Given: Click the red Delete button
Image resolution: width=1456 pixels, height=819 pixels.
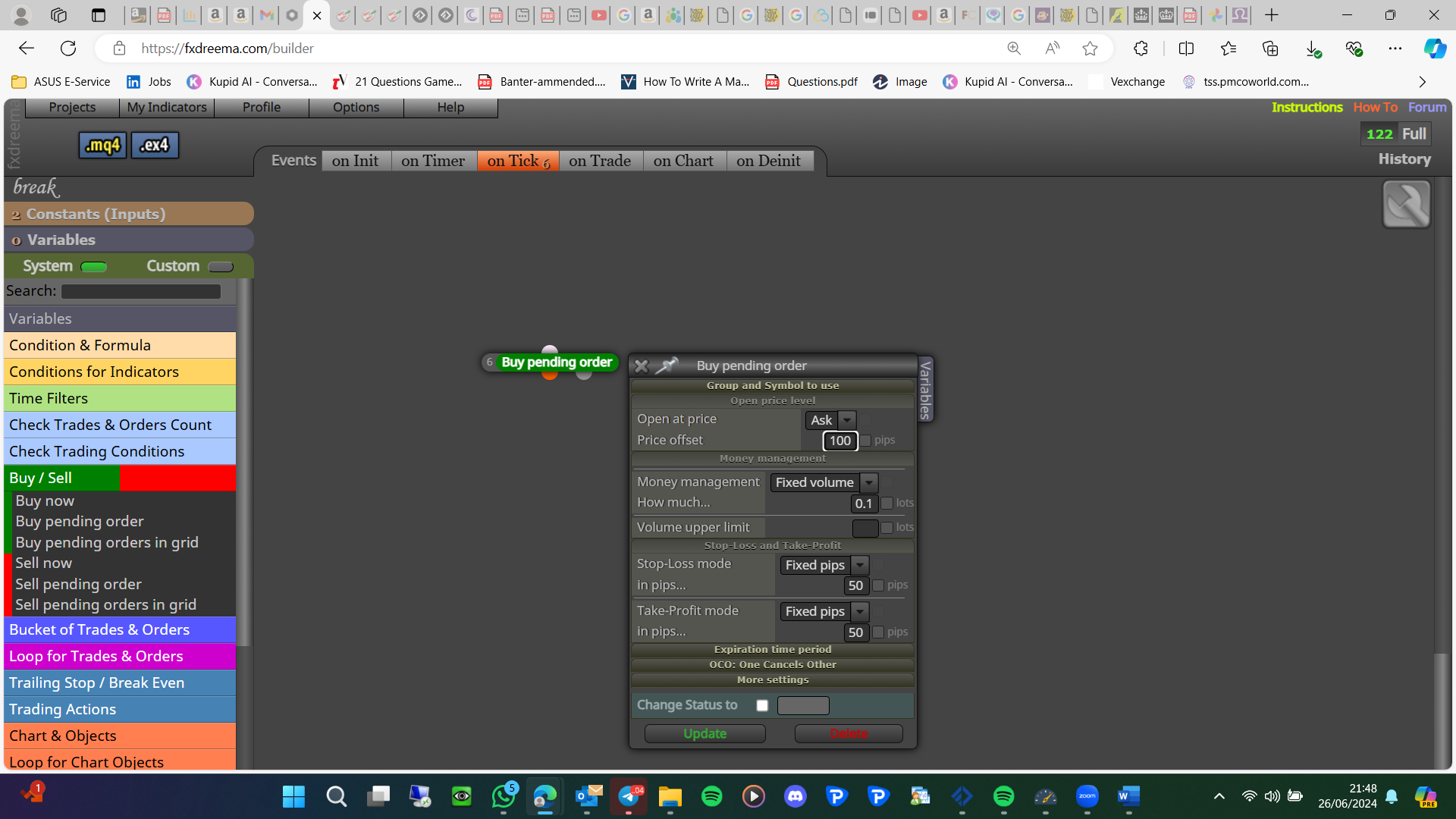Looking at the screenshot, I should 849,733.
